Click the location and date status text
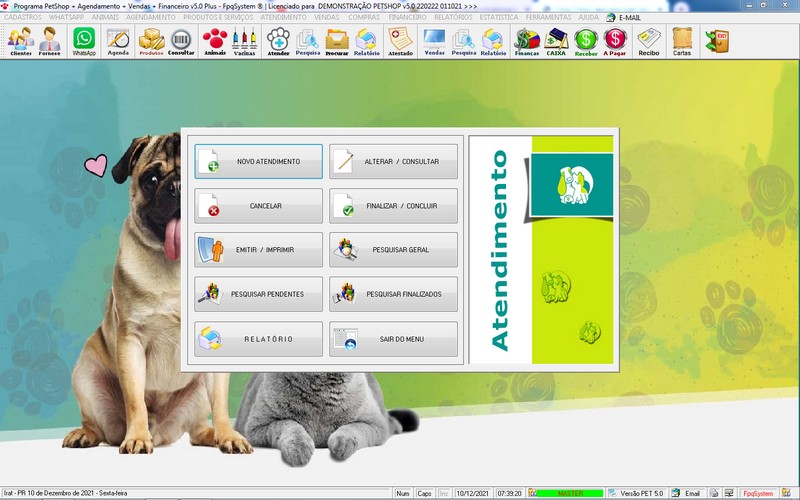Image resolution: width=800 pixels, height=500 pixels. pyautogui.click(x=65, y=493)
